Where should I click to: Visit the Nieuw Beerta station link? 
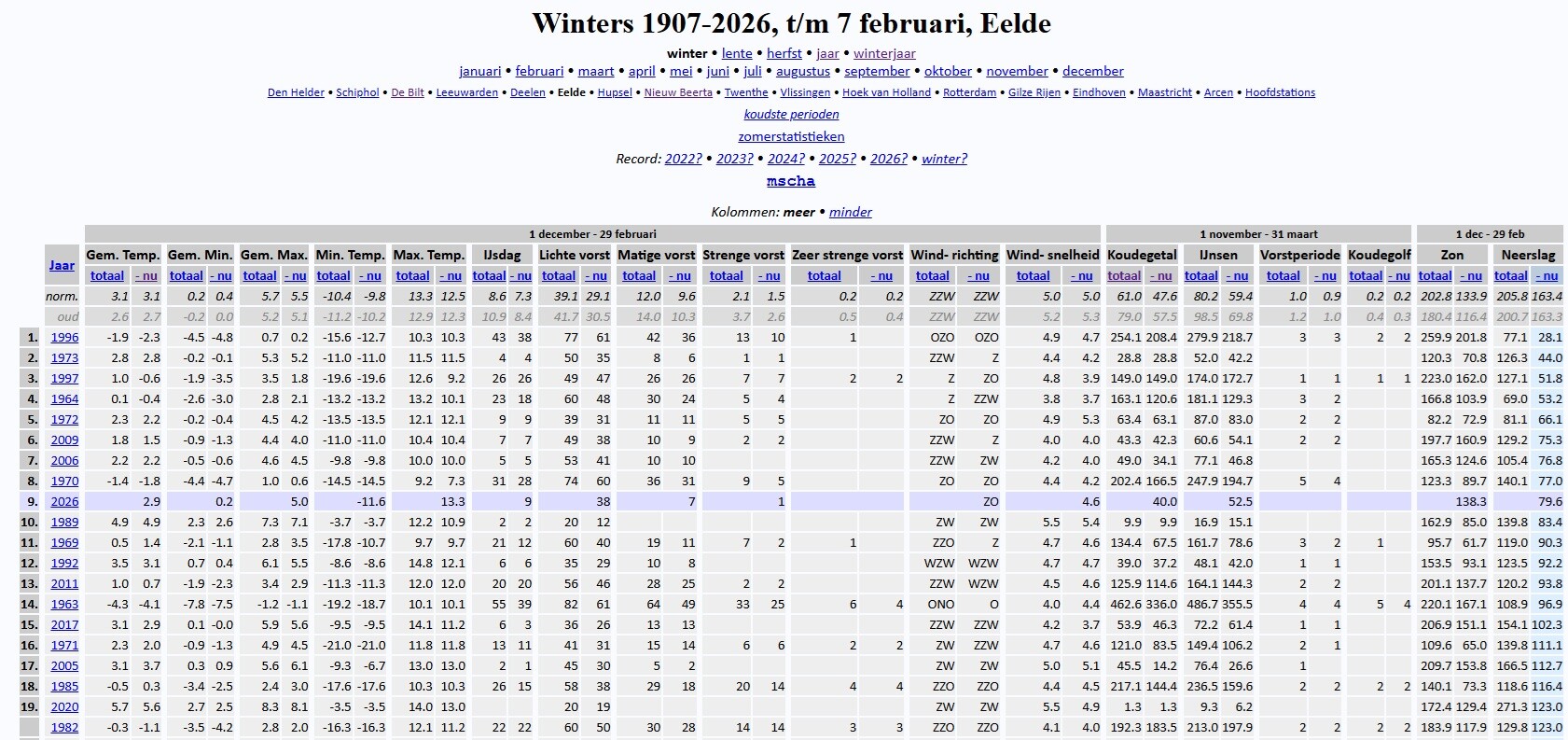coord(678,92)
